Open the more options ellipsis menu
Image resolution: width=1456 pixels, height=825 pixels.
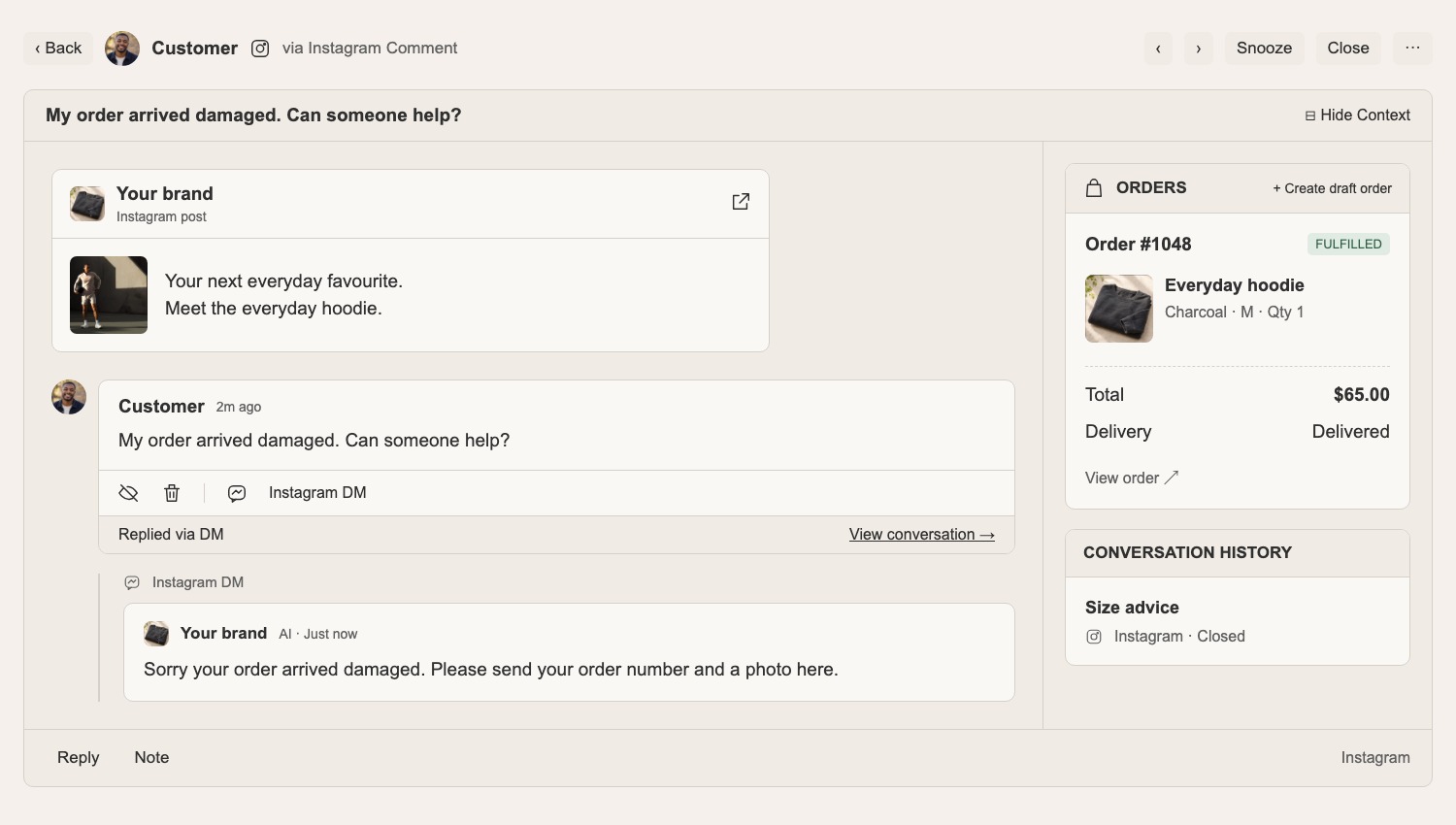[x=1412, y=49]
